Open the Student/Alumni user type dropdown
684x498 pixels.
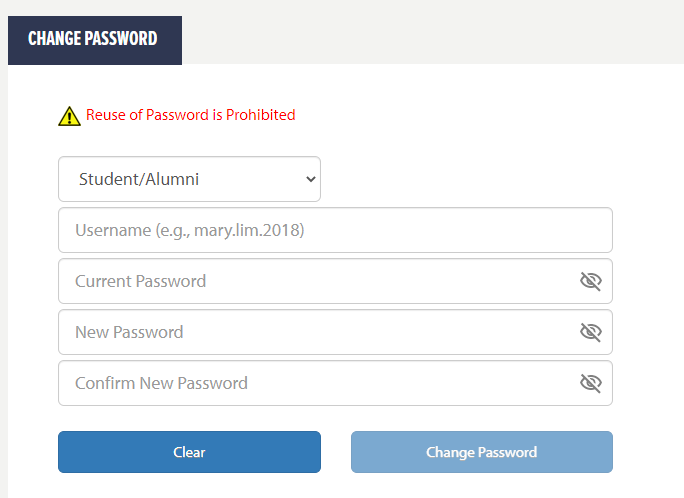click(189, 179)
